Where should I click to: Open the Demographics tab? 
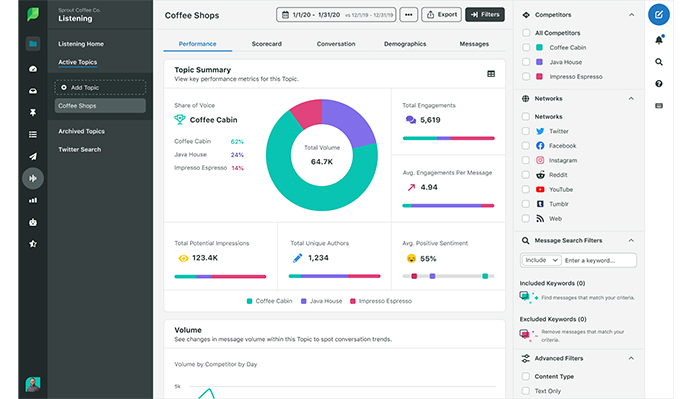tap(405, 44)
